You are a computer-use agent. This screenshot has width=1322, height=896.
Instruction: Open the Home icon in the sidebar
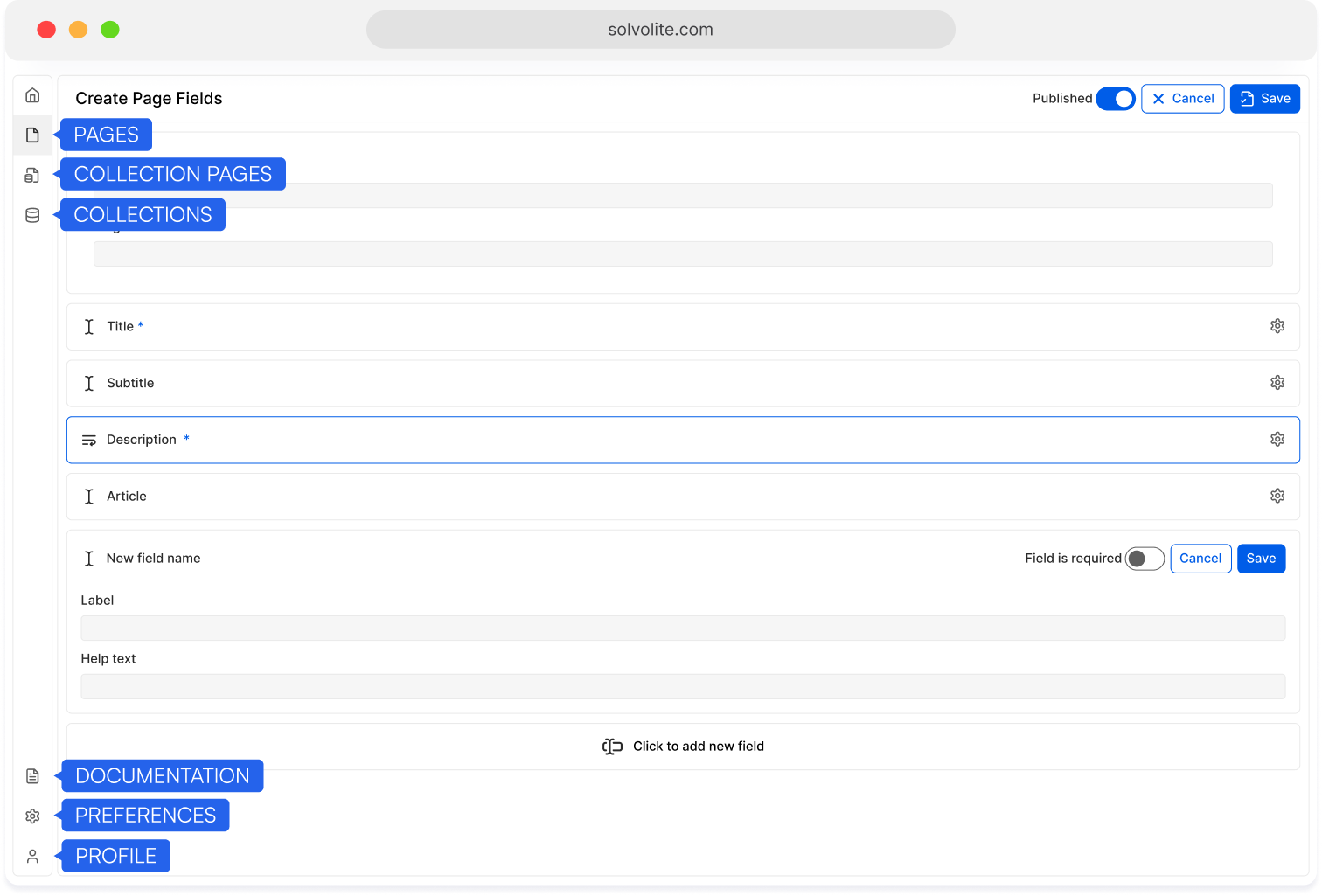coord(32,94)
